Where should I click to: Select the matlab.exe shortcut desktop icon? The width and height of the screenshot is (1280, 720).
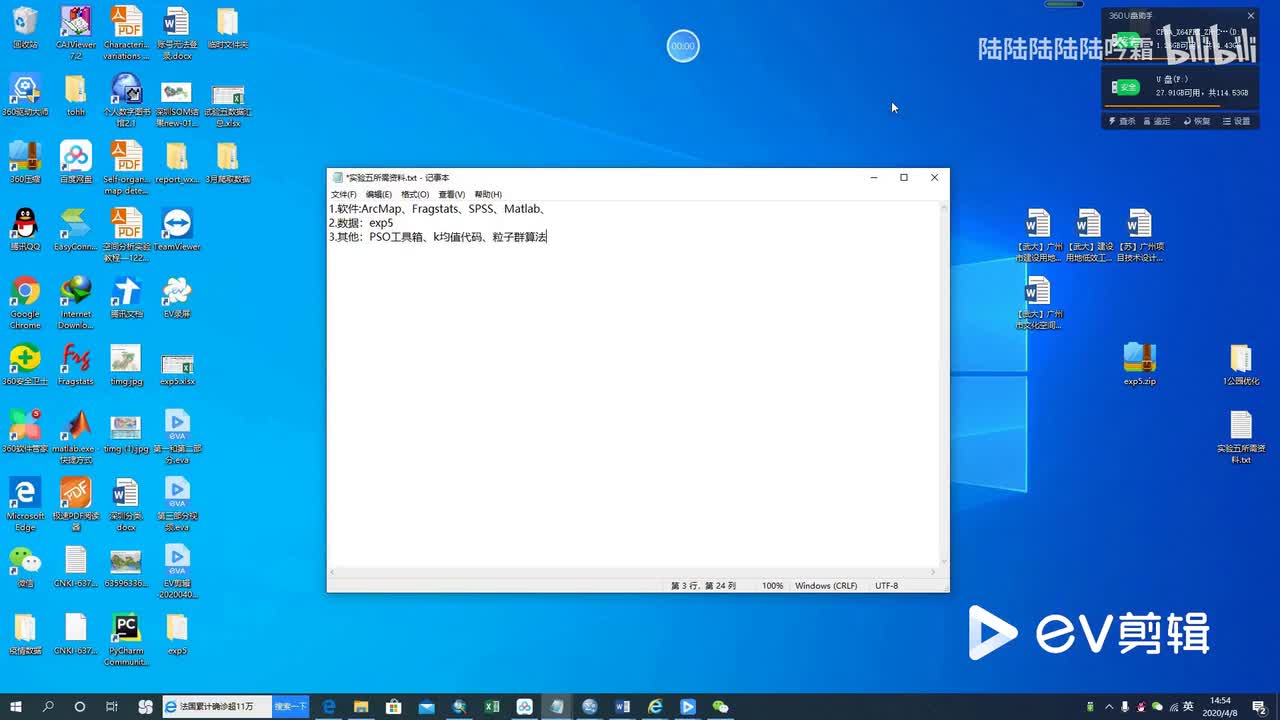(76, 438)
